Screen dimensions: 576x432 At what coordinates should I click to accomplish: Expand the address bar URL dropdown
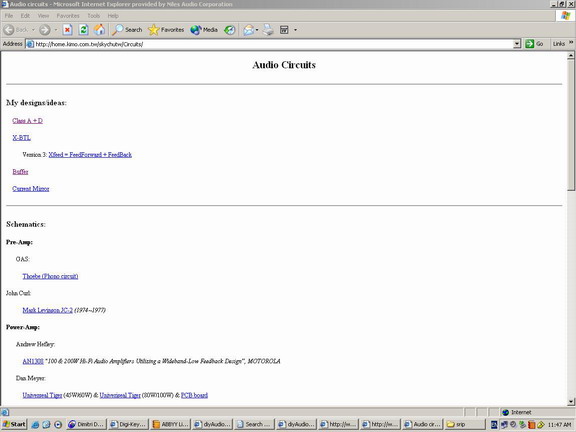coord(517,44)
